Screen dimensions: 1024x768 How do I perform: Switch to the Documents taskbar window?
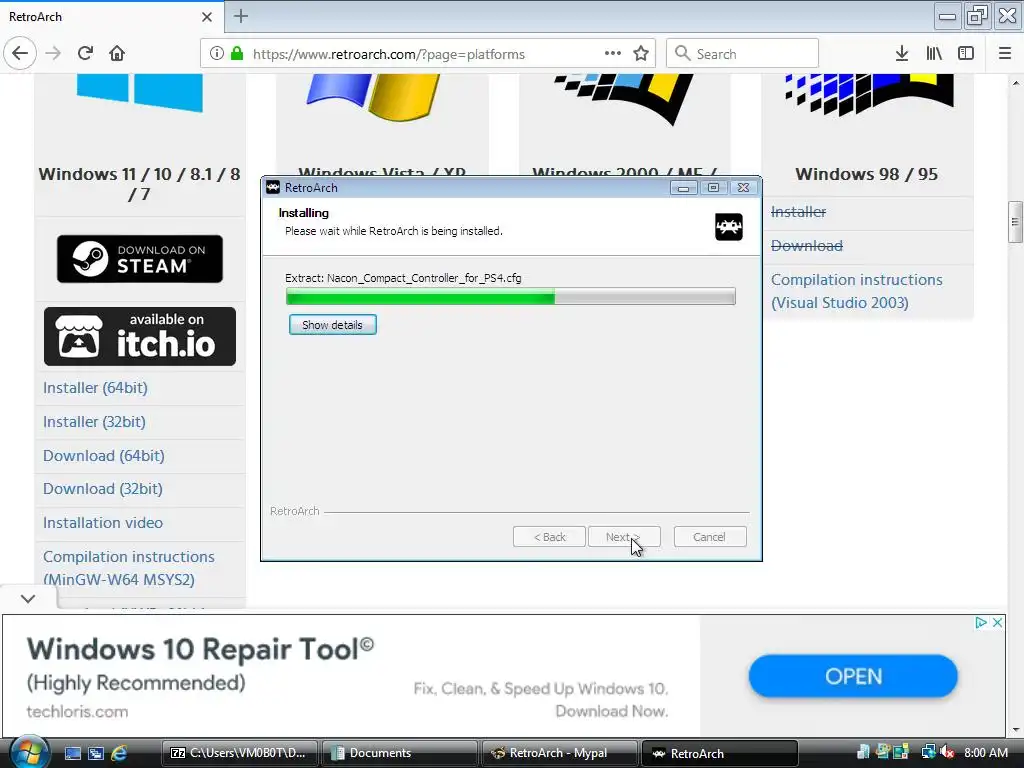click(x=400, y=753)
